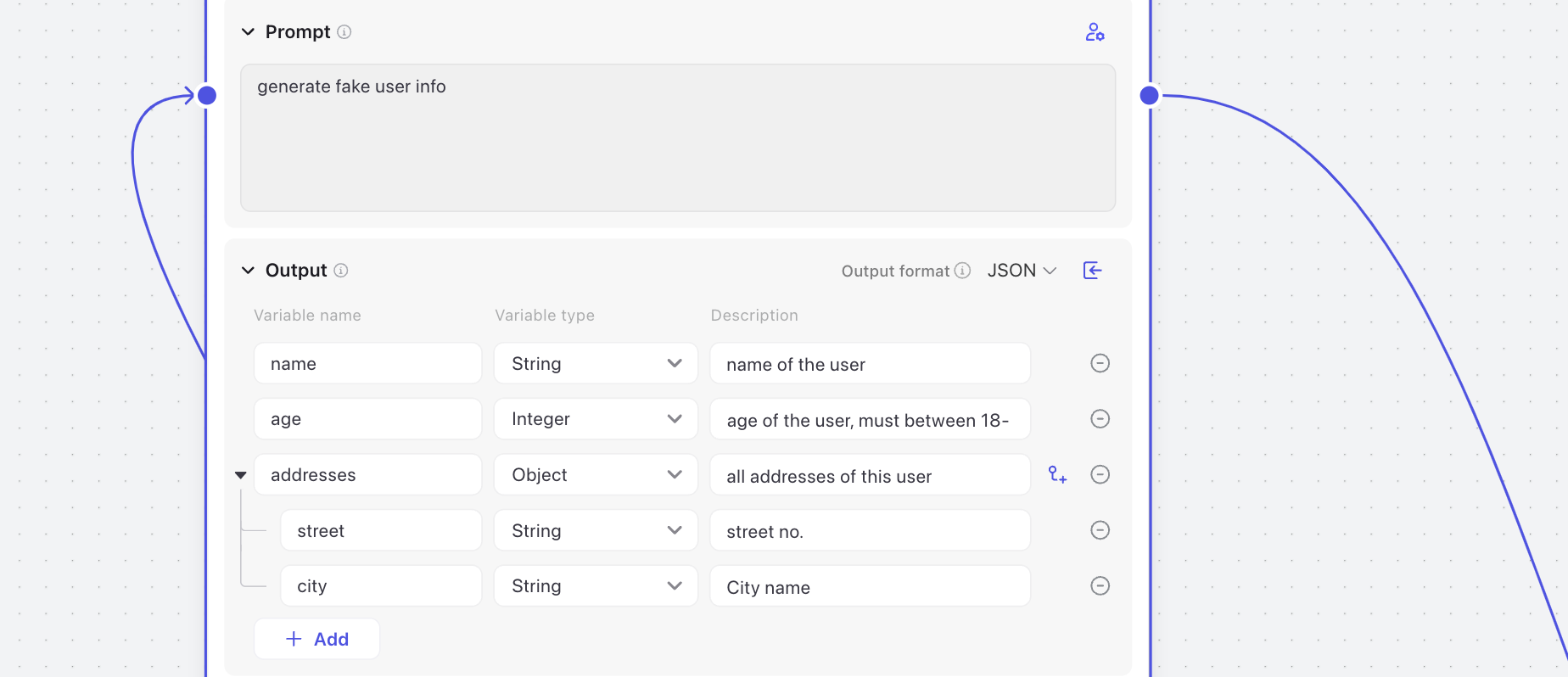Click the info icon next to Prompt

pyautogui.click(x=344, y=32)
